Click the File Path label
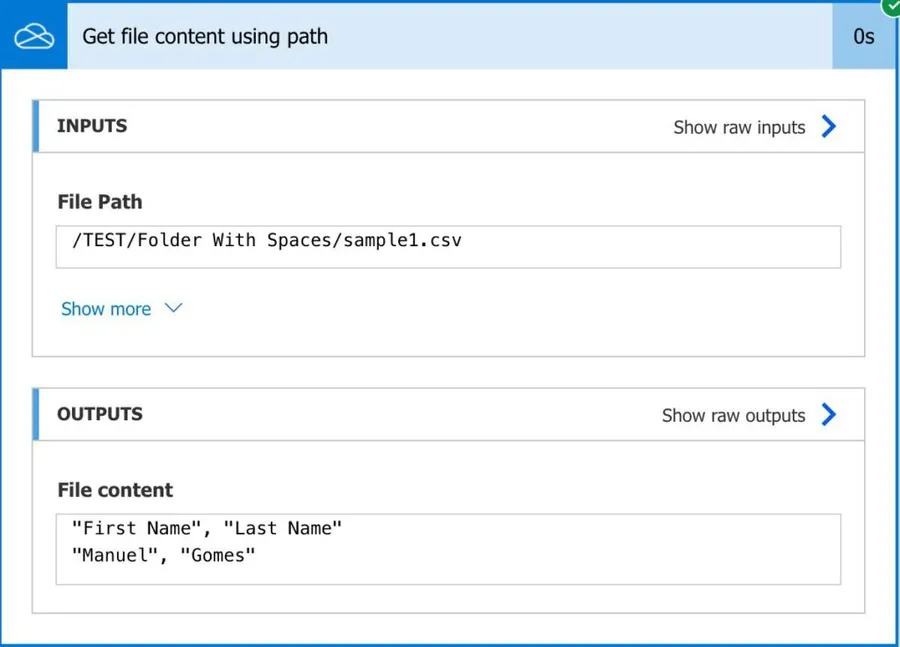Image resolution: width=900 pixels, height=647 pixels. 100,202
